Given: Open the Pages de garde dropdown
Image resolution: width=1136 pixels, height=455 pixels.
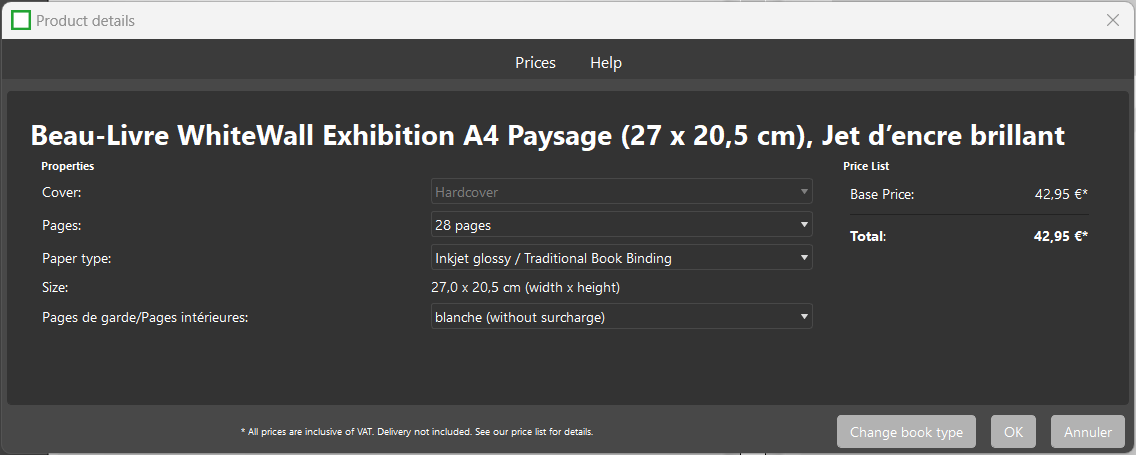Looking at the screenshot, I should click(x=622, y=317).
